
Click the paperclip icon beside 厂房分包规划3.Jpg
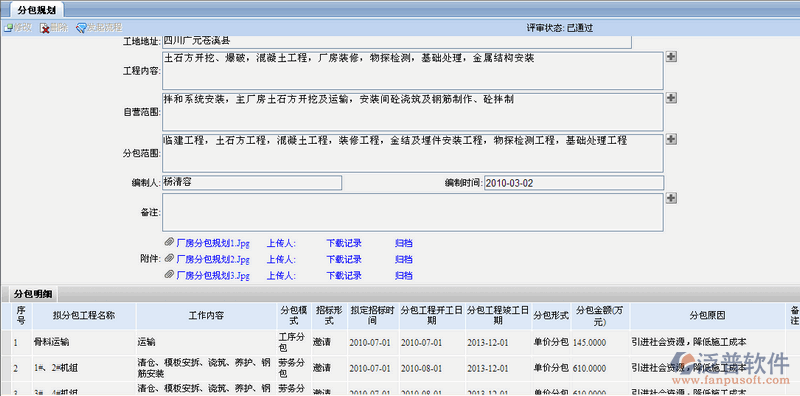pyautogui.click(x=169, y=276)
